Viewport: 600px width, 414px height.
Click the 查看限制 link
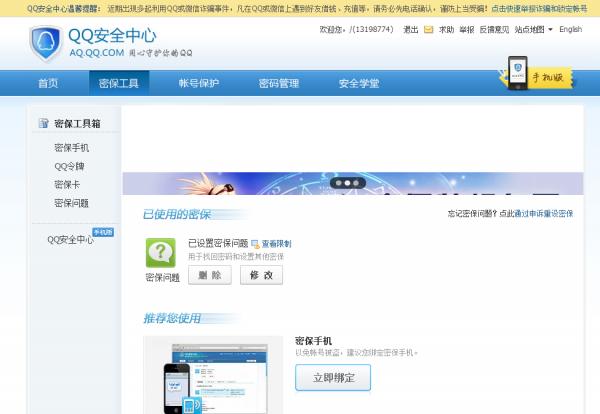(276, 244)
